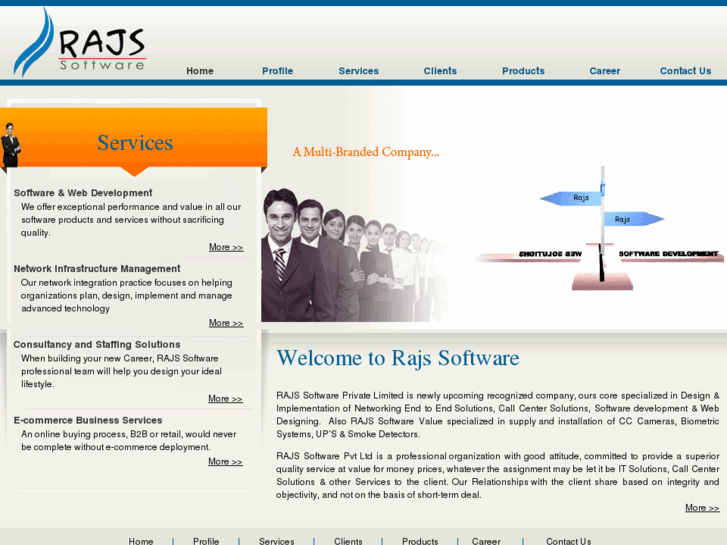This screenshot has height=545, width=727.
Task: Go to Profile in the top navigation
Action: (x=277, y=71)
